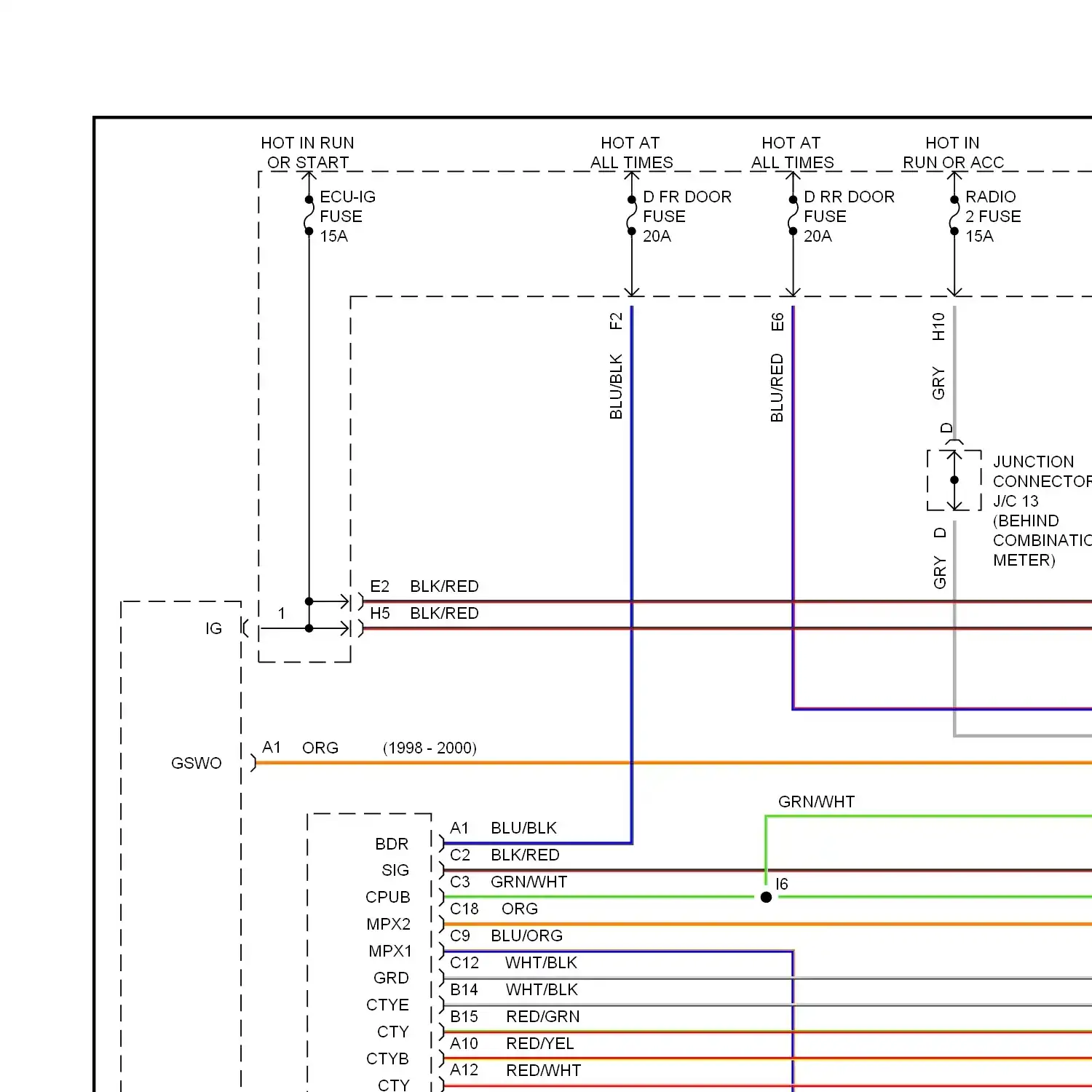Click the CTYB terminal label
This screenshot has height=1092, width=1092.
pyautogui.click(x=388, y=1059)
